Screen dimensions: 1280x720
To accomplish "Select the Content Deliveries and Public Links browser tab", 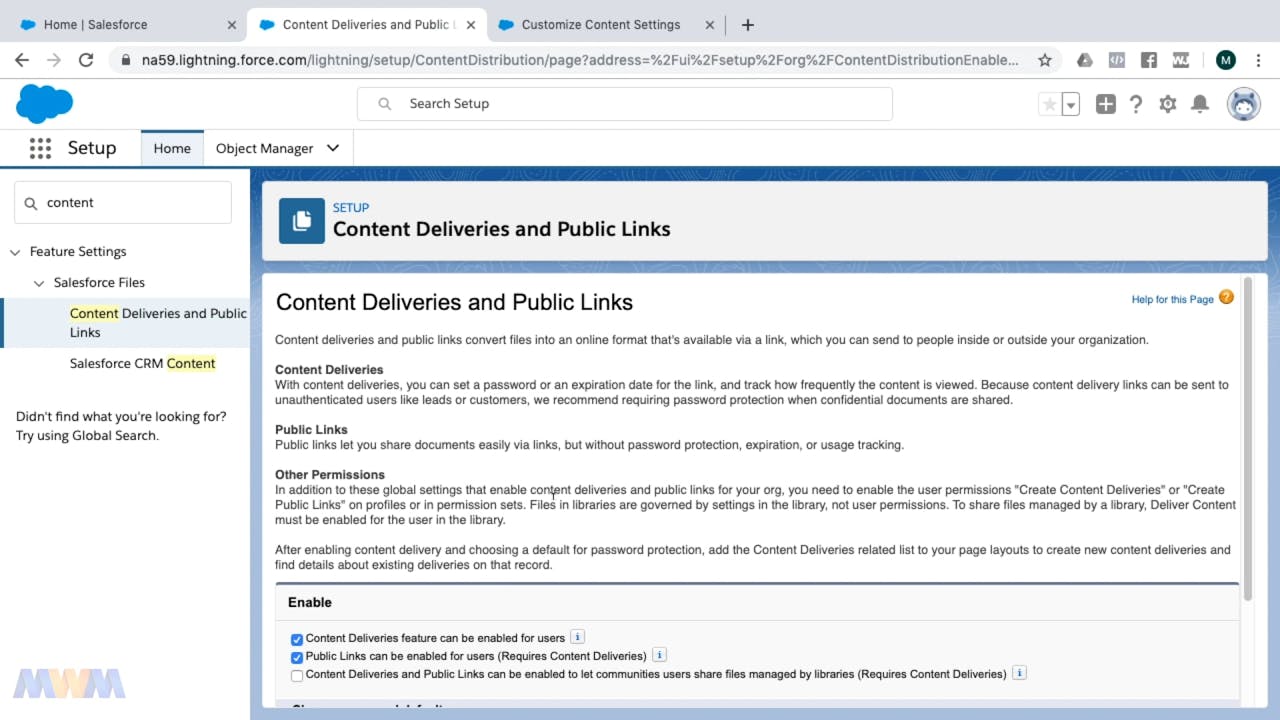I will click(x=366, y=25).
